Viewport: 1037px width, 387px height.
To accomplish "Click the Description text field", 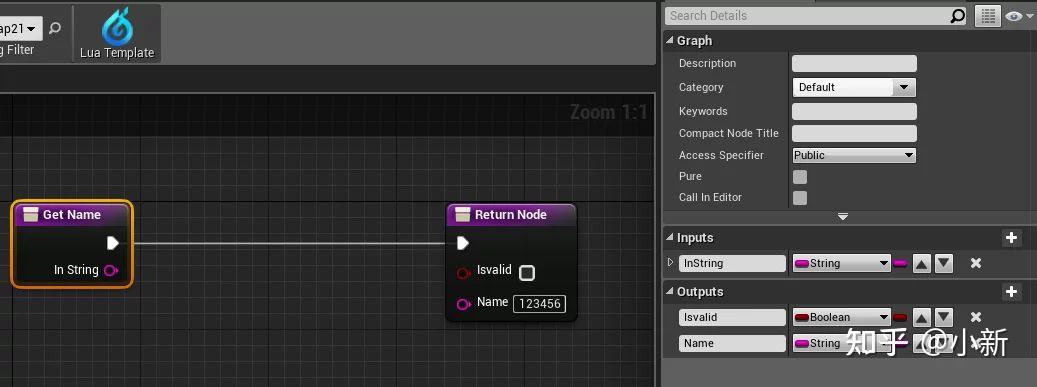I will tap(854, 64).
